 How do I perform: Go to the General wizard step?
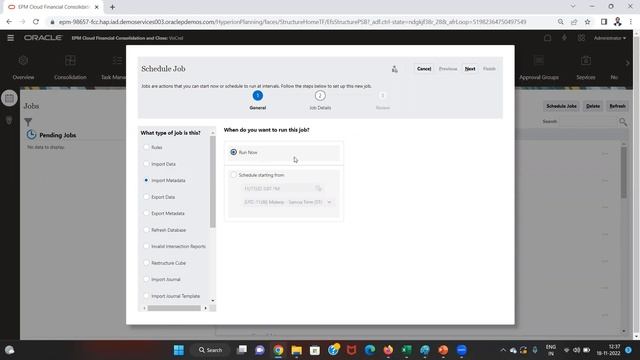click(x=258, y=100)
